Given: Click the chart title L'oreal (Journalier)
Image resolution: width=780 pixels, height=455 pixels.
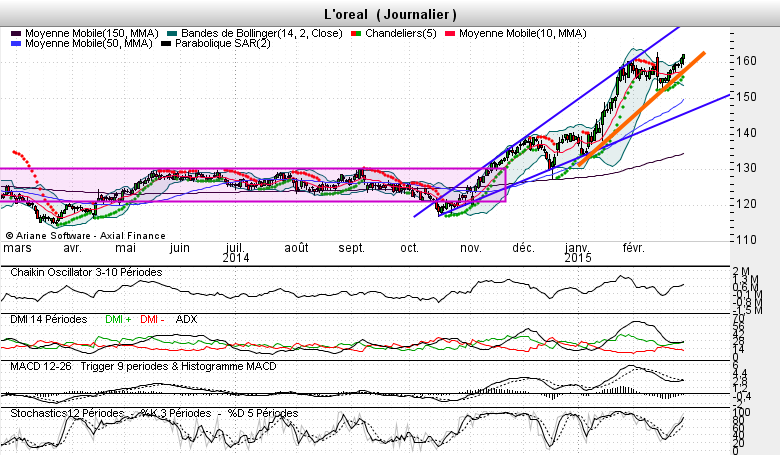Looking at the screenshot, I should (390, 14).
